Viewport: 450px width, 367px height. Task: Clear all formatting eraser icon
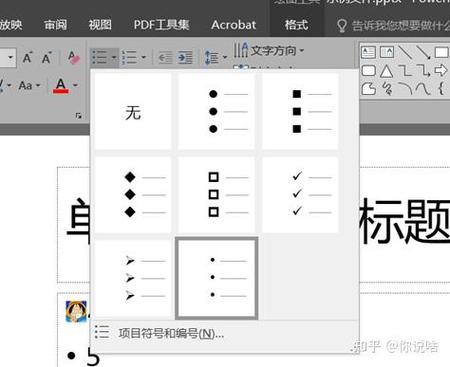(73, 58)
